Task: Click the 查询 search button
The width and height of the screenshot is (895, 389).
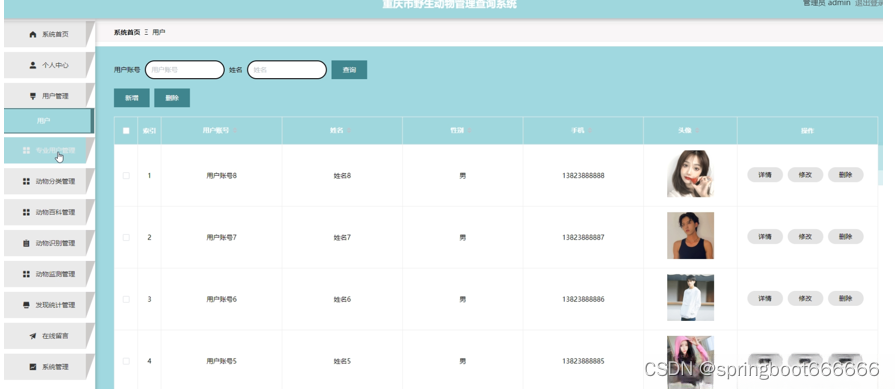Action: coord(349,70)
